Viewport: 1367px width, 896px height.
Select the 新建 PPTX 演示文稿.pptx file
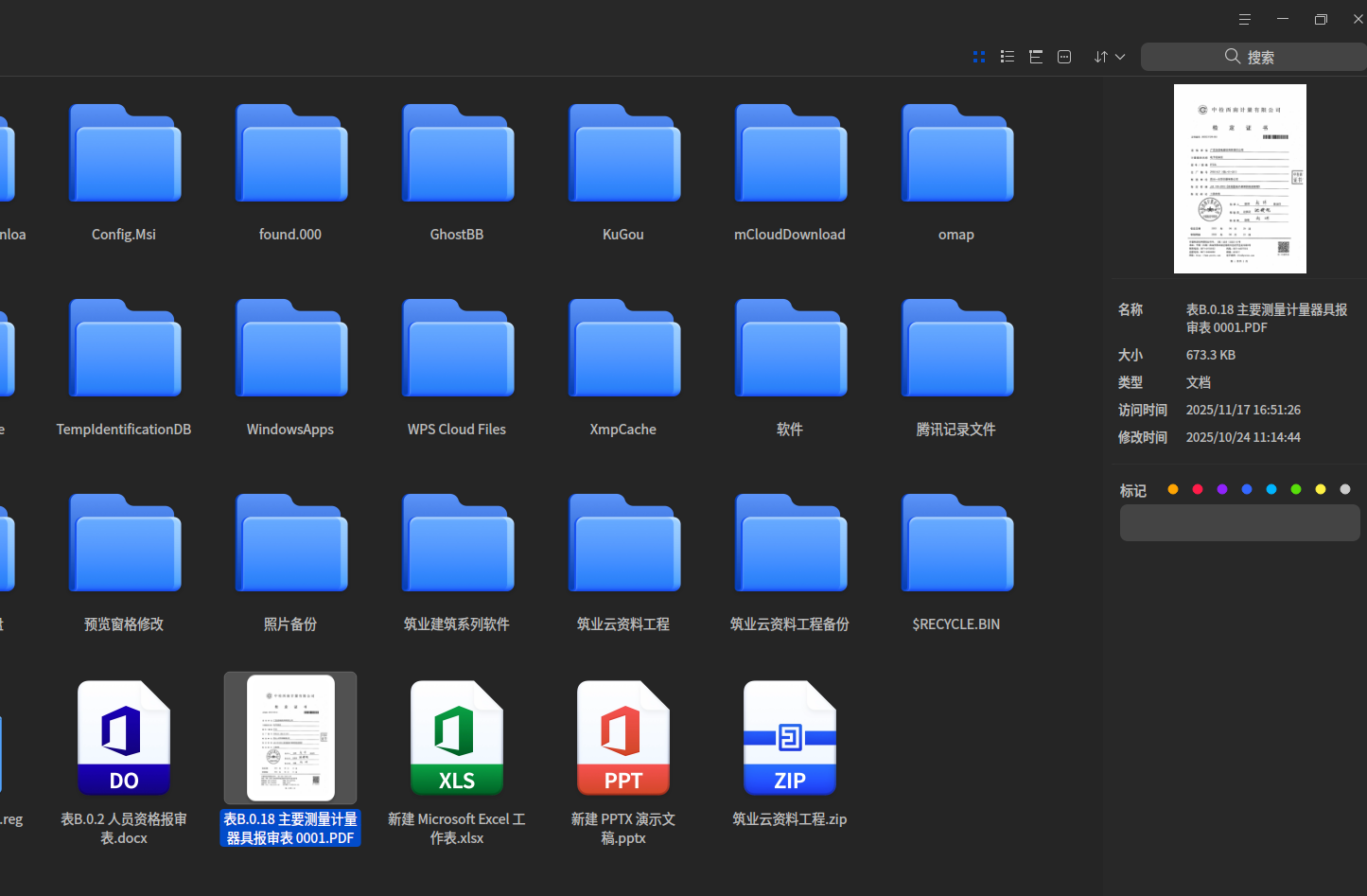pos(623,738)
